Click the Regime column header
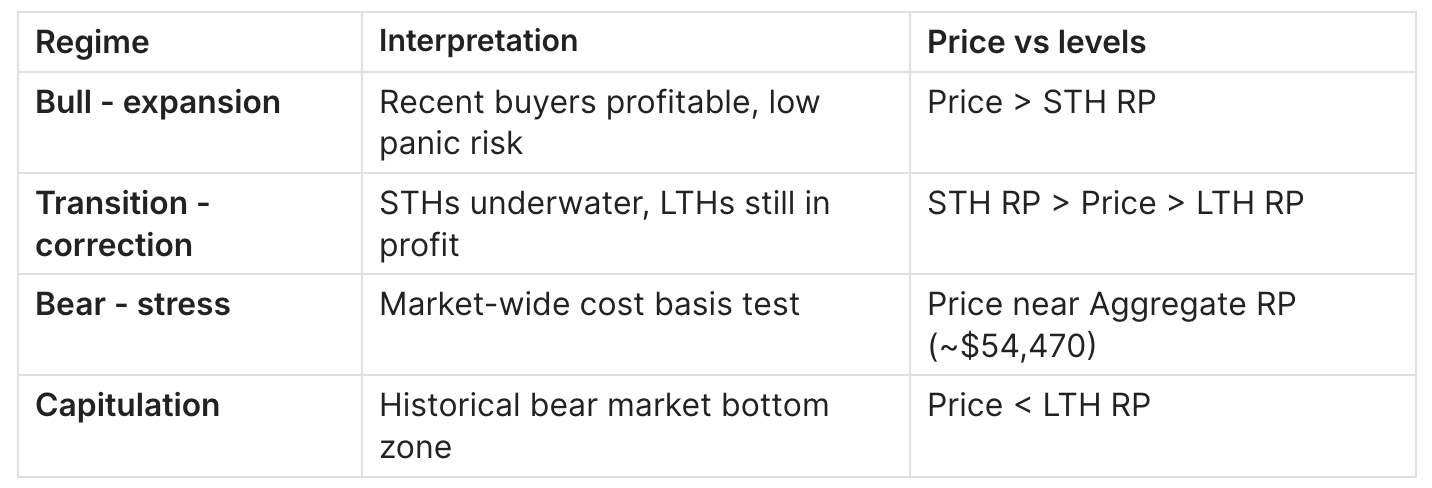The height and width of the screenshot is (488, 1432). click(x=92, y=42)
